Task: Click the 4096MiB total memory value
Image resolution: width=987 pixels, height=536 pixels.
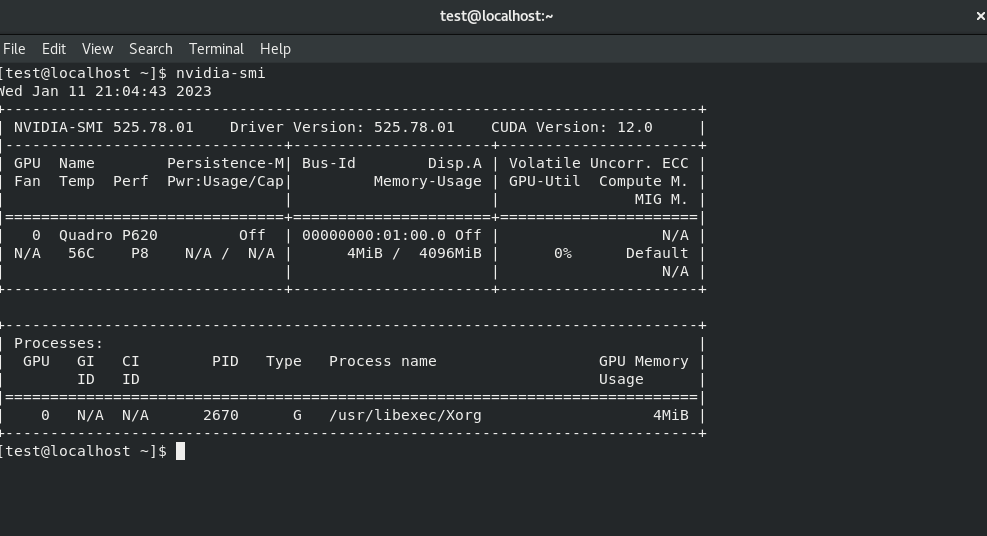Action: pos(450,254)
